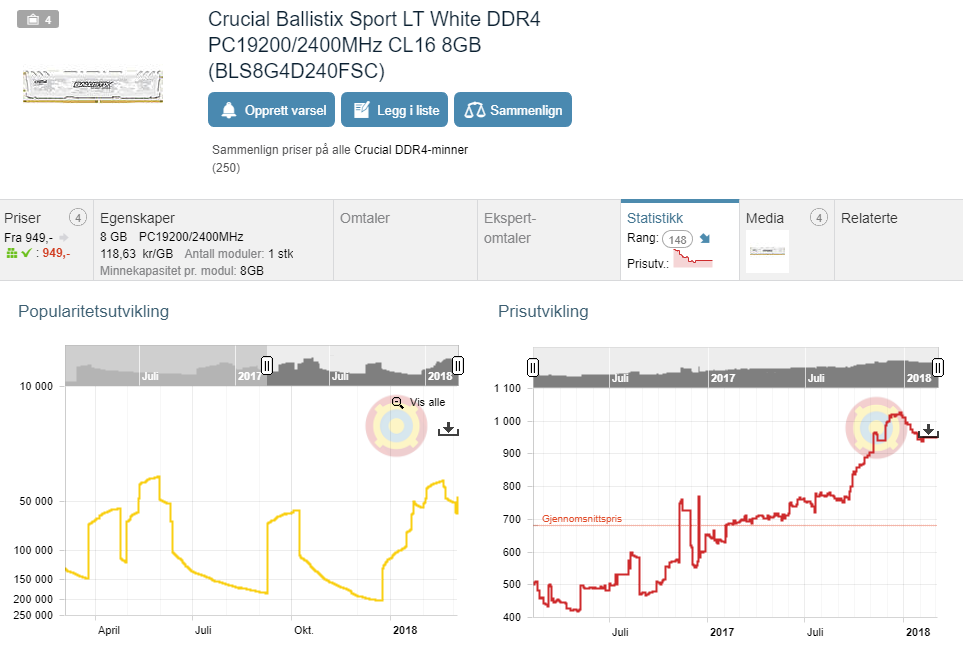963x646 pixels.
Task: Click the Media tab thumbnail image
Action: pos(767,251)
